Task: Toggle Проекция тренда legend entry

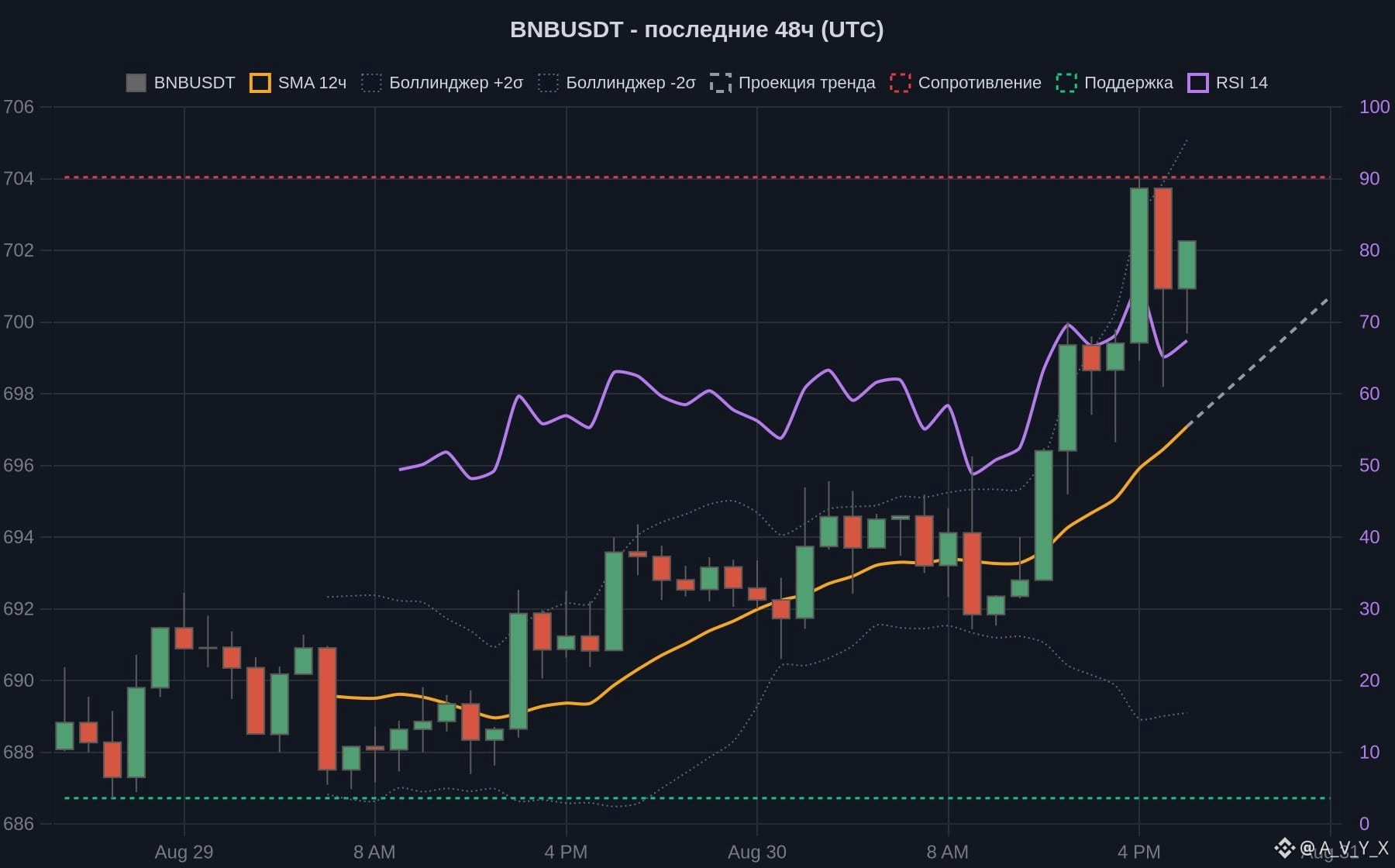Action: (x=793, y=83)
